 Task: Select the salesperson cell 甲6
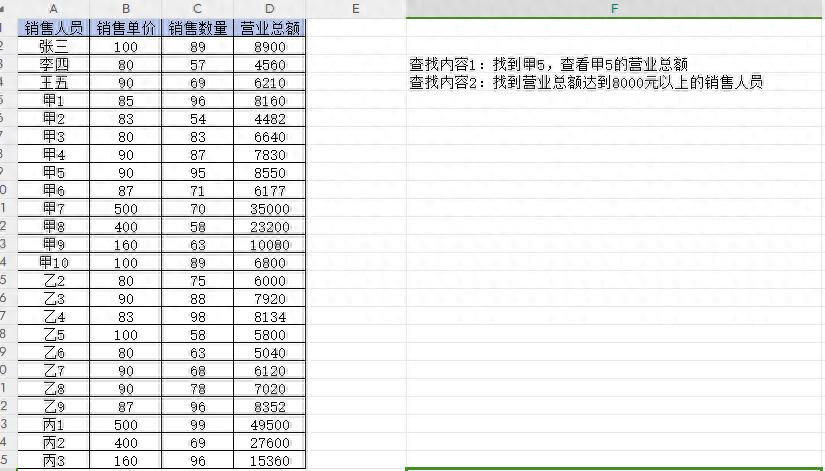pyautogui.click(x=54, y=190)
